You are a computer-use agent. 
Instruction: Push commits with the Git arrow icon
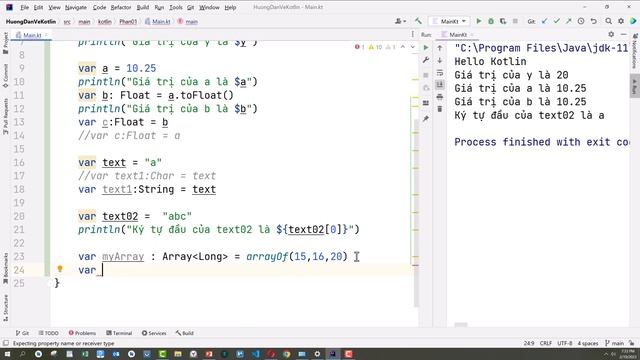pos(569,21)
